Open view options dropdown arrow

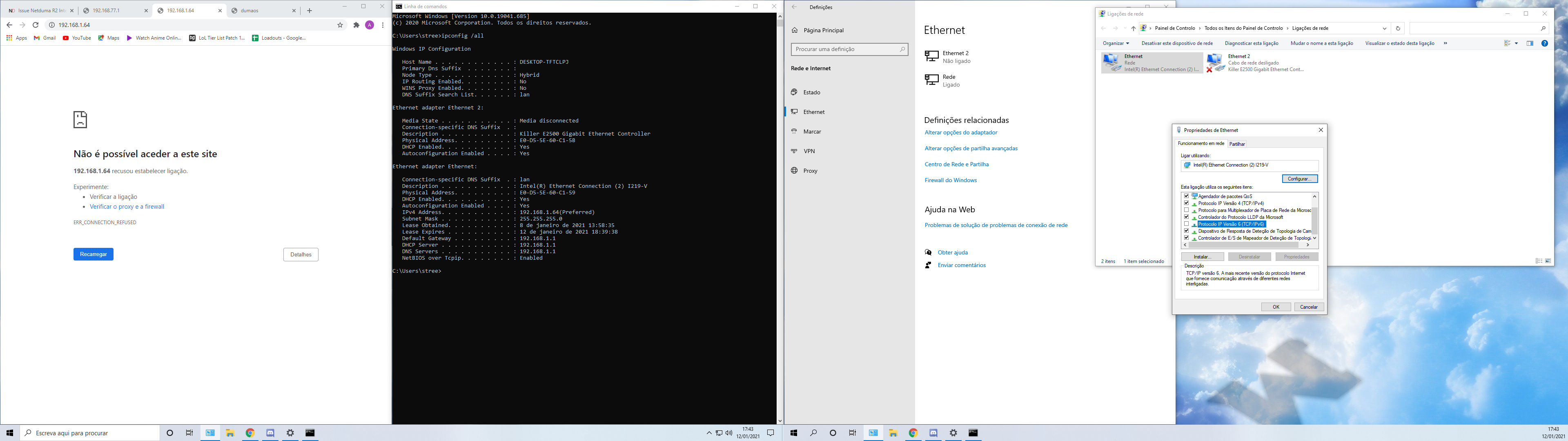[x=1516, y=43]
